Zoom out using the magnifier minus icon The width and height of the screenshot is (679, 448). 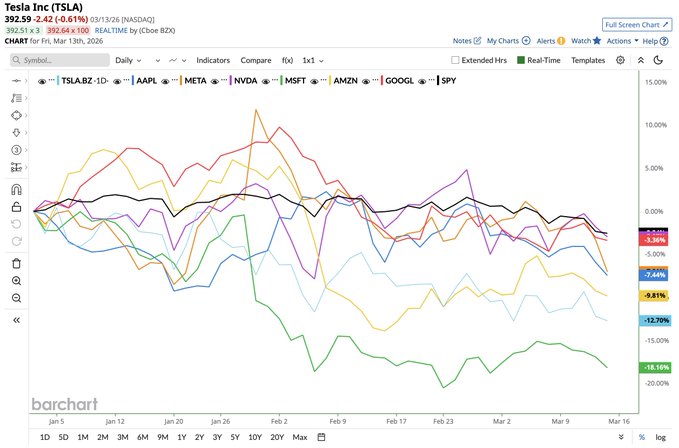pos(16,298)
